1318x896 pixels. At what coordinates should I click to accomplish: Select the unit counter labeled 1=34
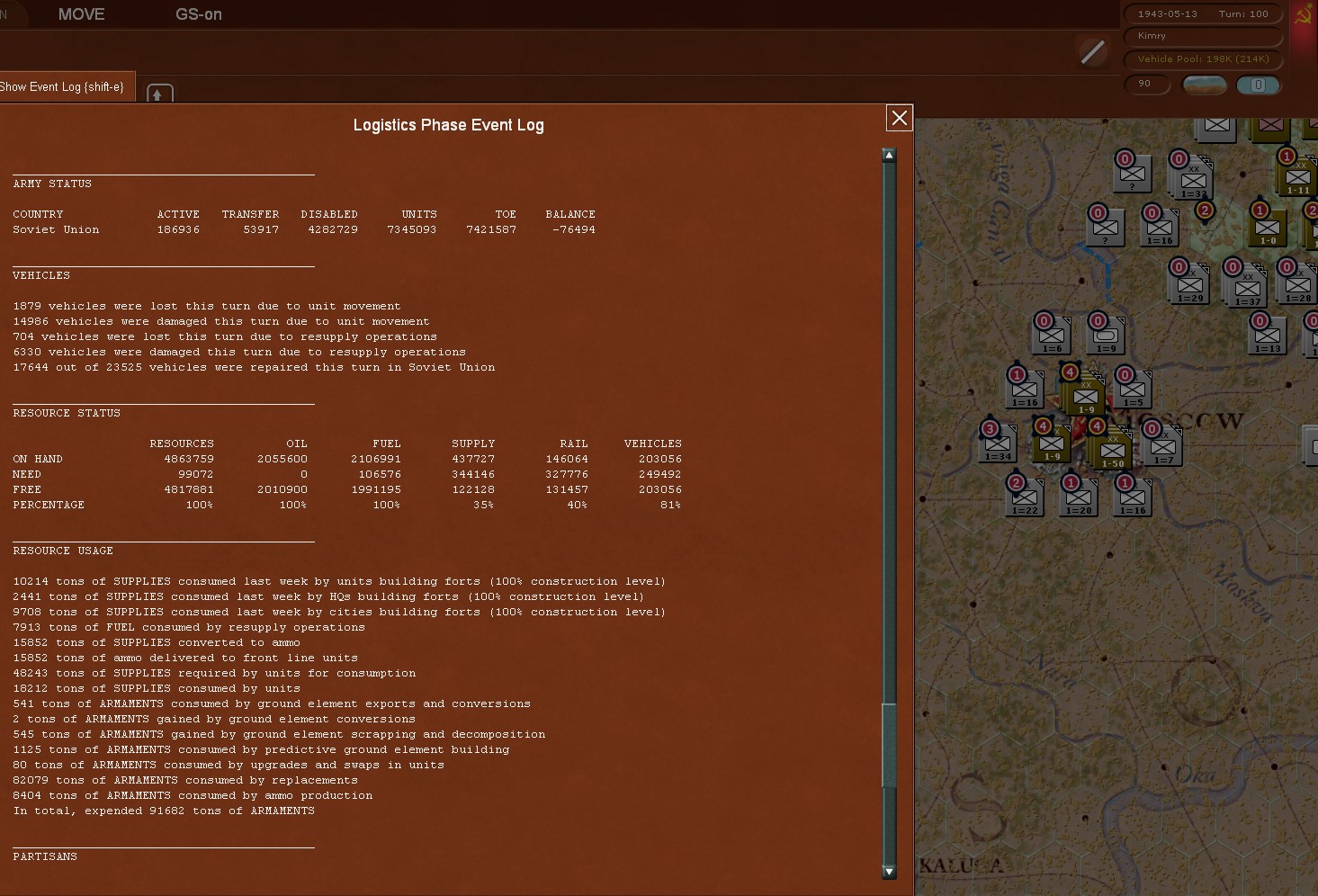pos(998,443)
